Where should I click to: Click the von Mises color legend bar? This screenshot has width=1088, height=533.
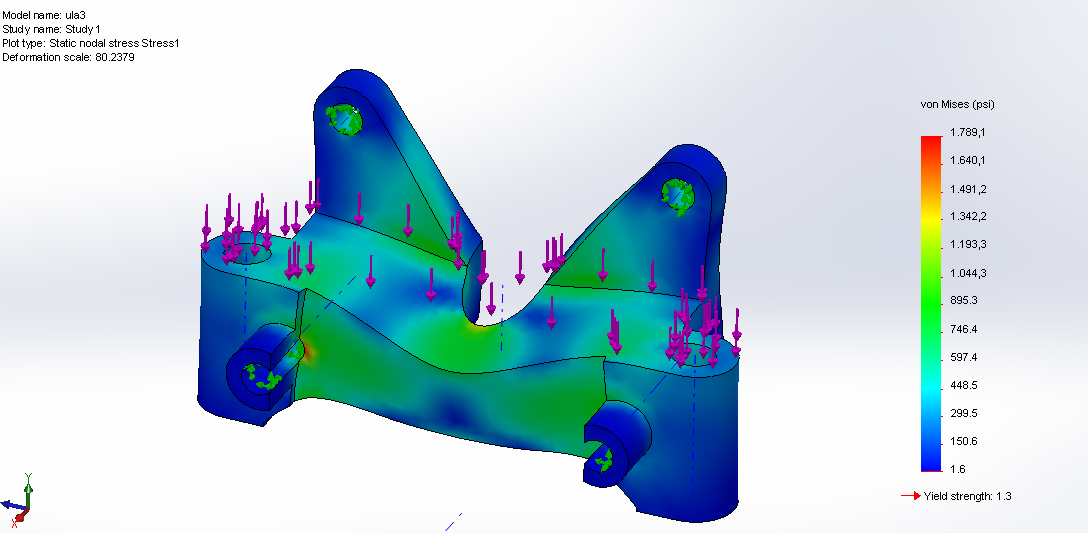[931, 304]
